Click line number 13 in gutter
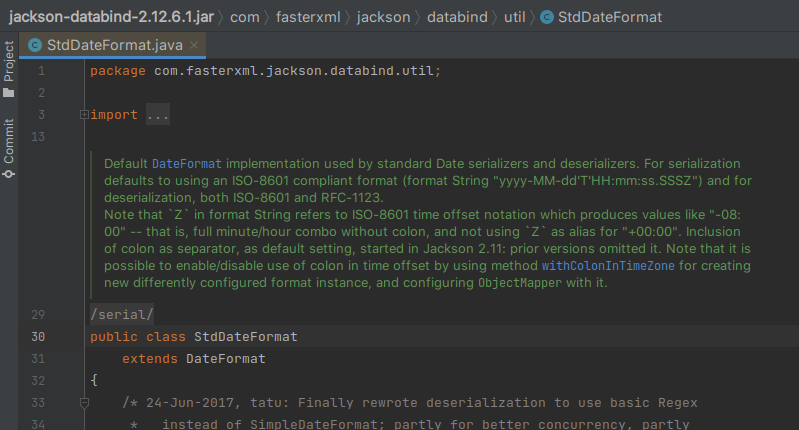Image resolution: width=799 pixels, height=430 pixels. [x=38, y=137]
